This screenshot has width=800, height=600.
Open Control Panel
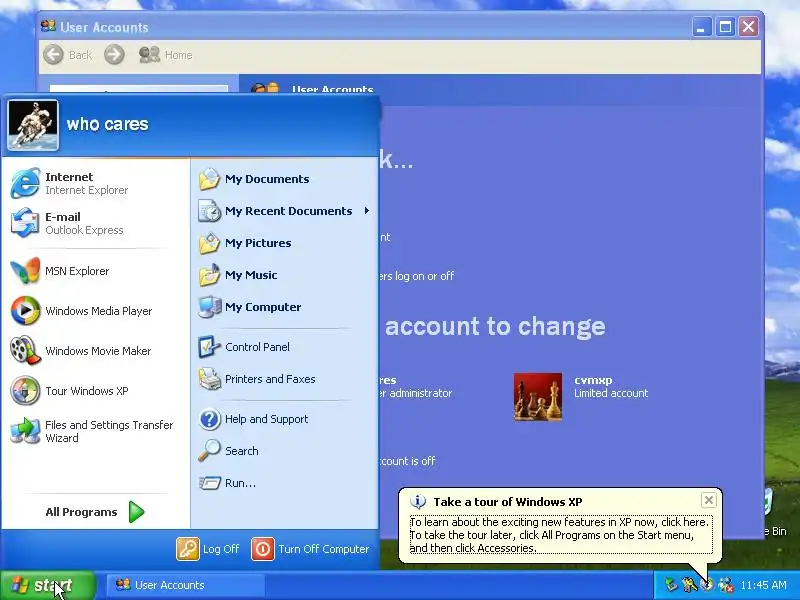point(284,347)
